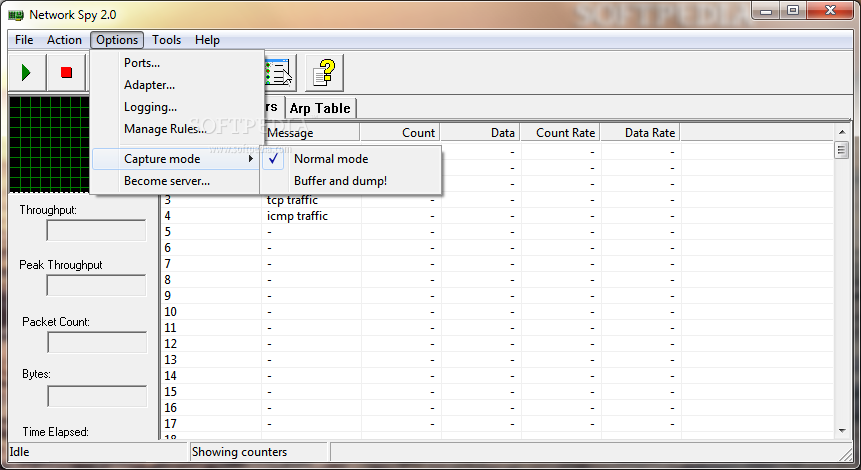This screenshot has width=861, height=470.
Task: Click the help question mark toolbar icon
Action: [325, 72]
